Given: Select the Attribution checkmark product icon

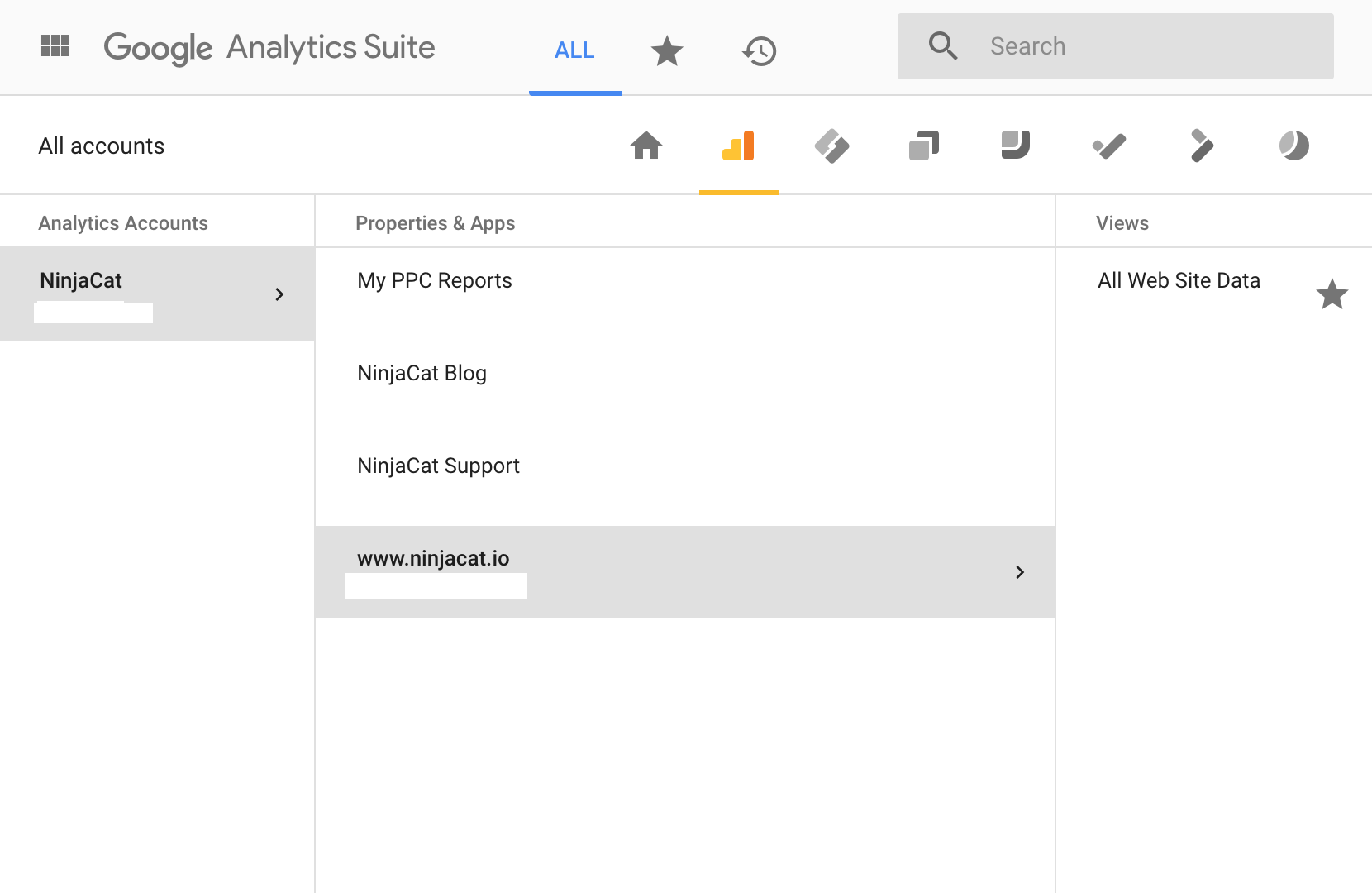Looking at the screenshot, I should point(1109,146).
